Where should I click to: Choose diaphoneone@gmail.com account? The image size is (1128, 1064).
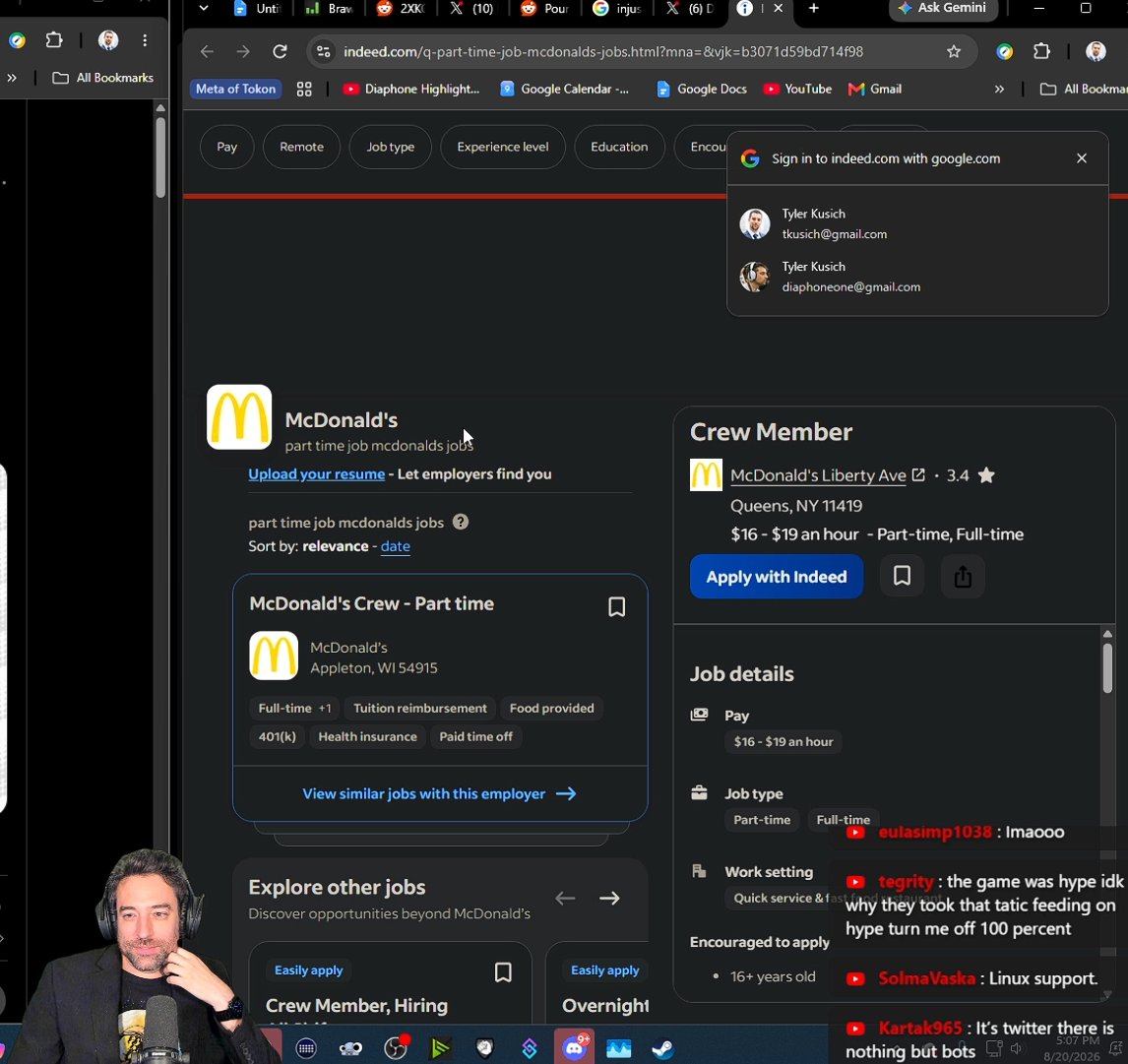pyautogui.click(x=917, y=277)
